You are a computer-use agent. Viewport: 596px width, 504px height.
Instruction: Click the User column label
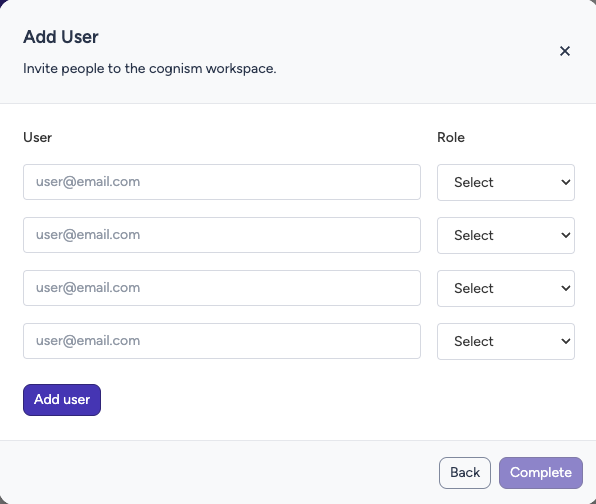(x=37, y=137)
